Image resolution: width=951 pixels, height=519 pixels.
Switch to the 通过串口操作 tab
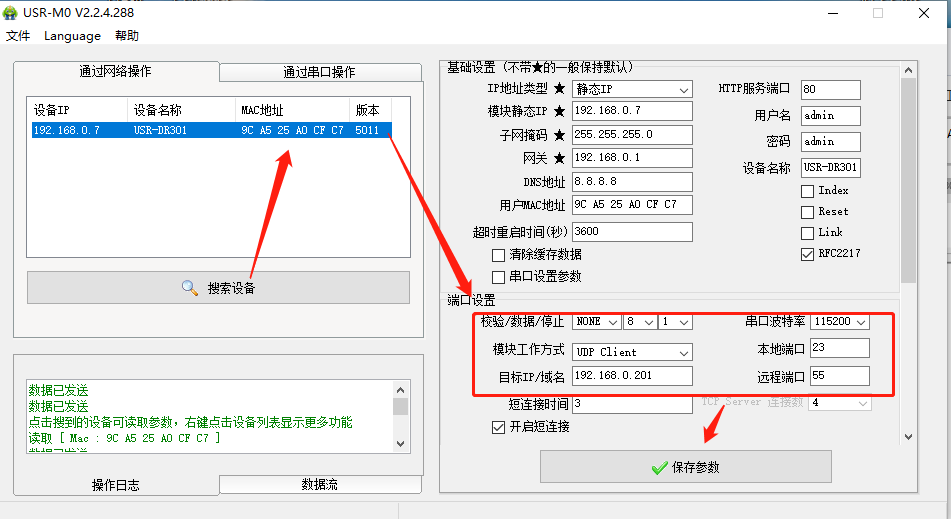(x=319, y=72)
